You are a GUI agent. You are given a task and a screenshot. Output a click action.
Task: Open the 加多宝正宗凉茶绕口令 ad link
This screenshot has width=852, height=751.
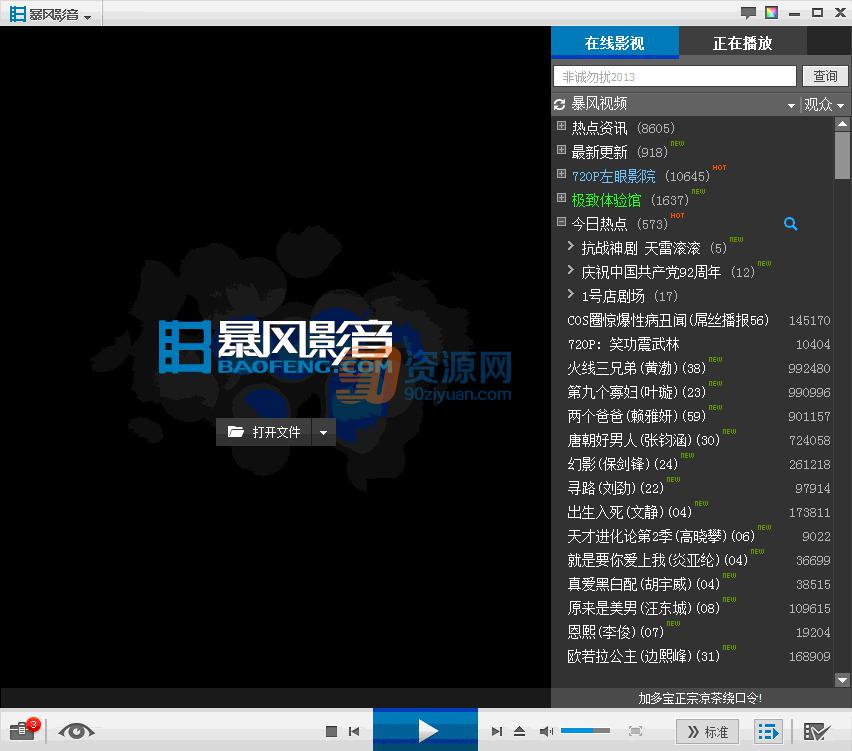700,698
